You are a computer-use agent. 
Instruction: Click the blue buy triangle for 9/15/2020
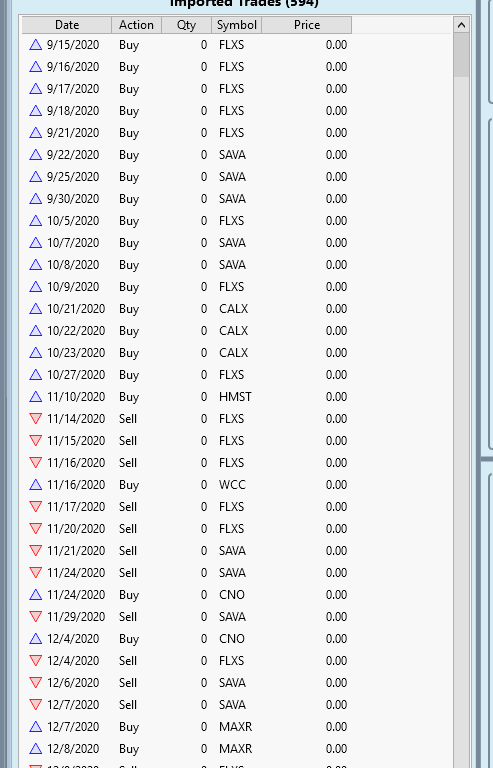(x=35, y=45)
